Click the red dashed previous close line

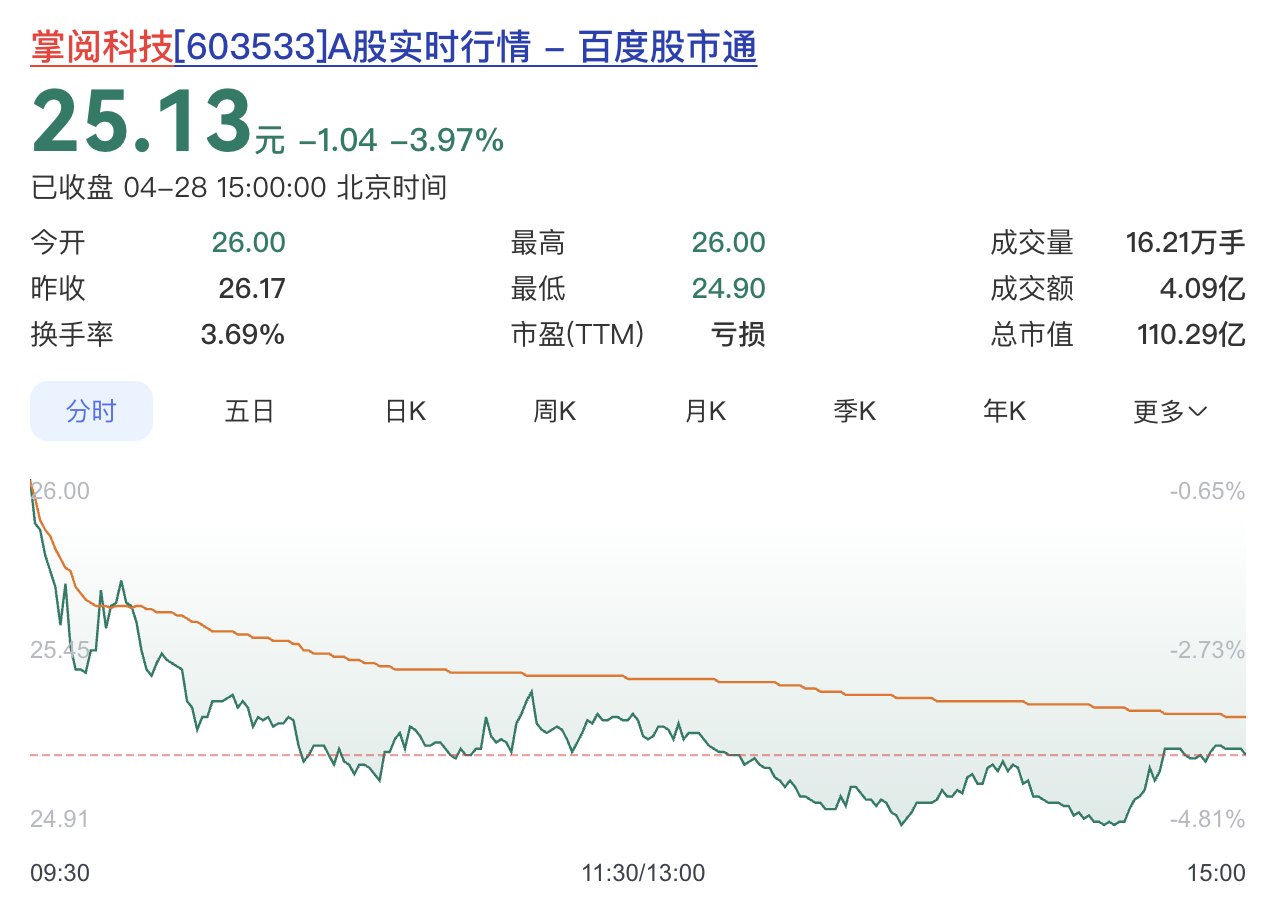tap(600, 753)
